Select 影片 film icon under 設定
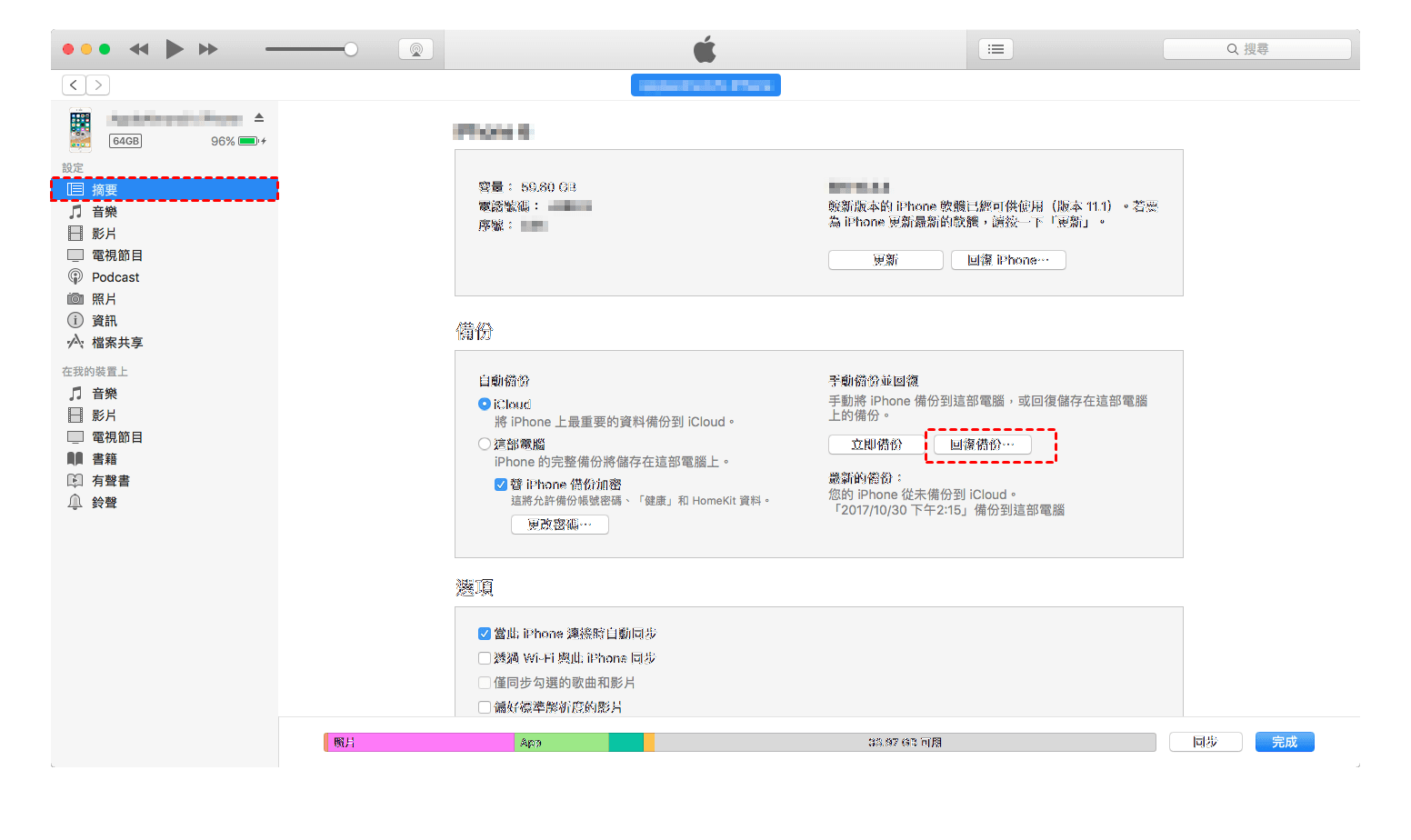 [x=75, y=234]
